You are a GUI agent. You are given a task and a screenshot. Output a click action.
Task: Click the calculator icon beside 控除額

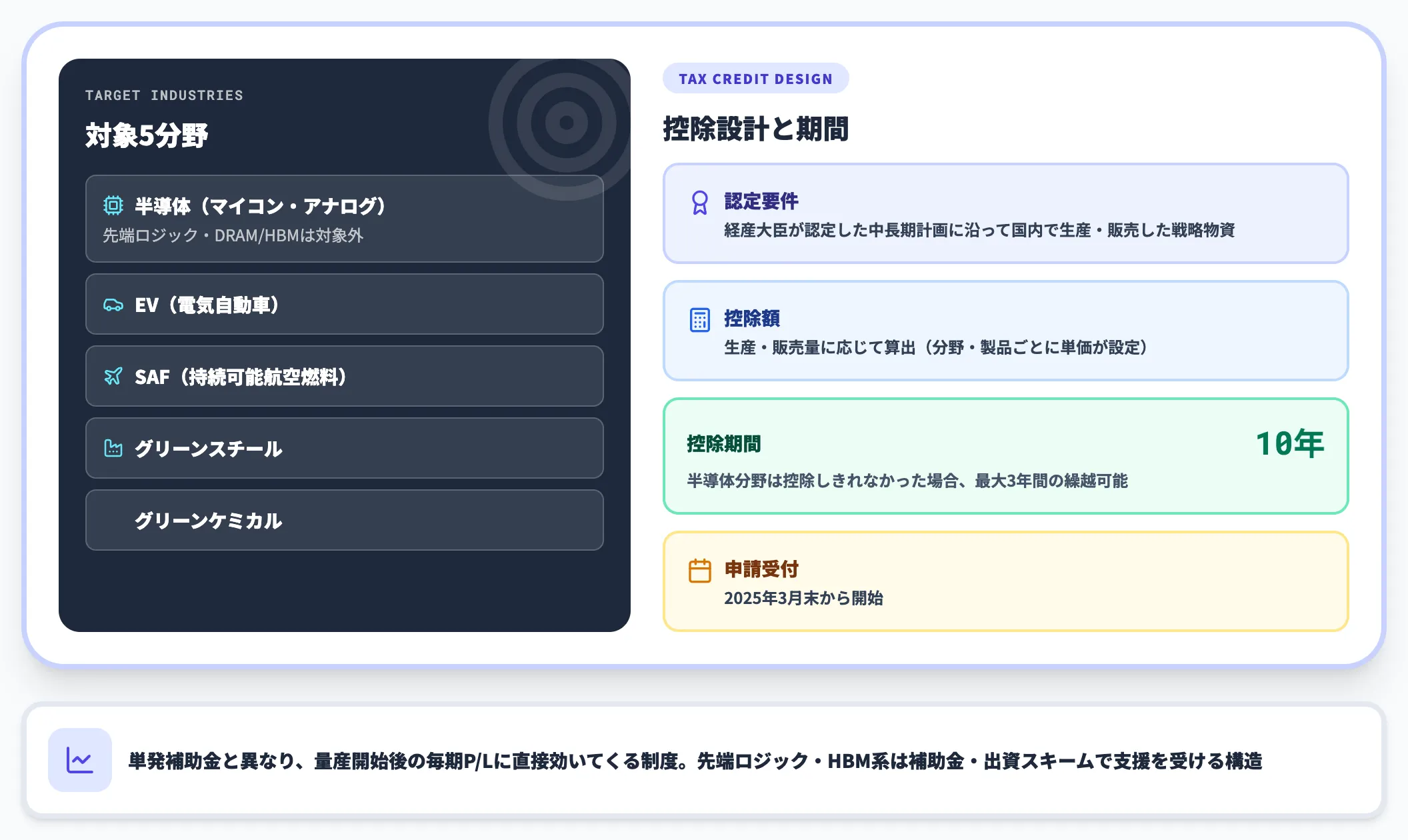699,320
